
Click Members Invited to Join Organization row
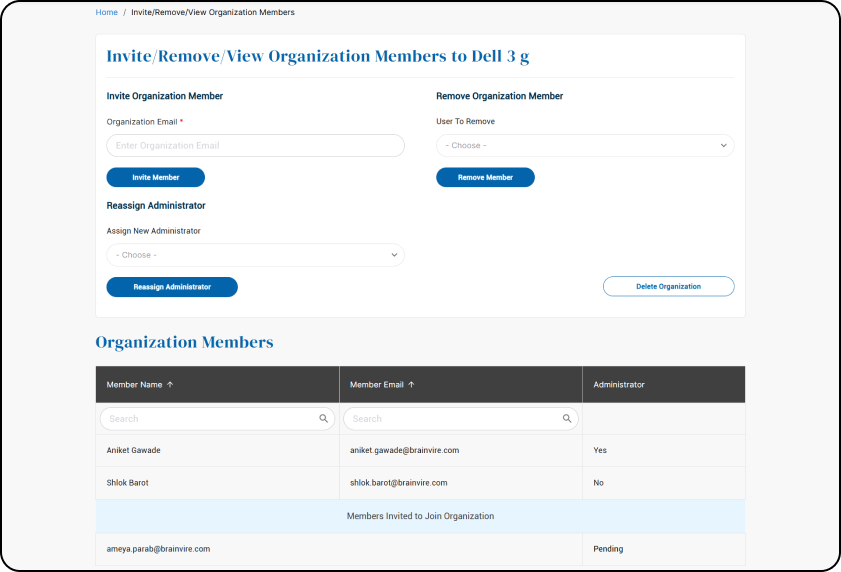click(x=420, y=516)
